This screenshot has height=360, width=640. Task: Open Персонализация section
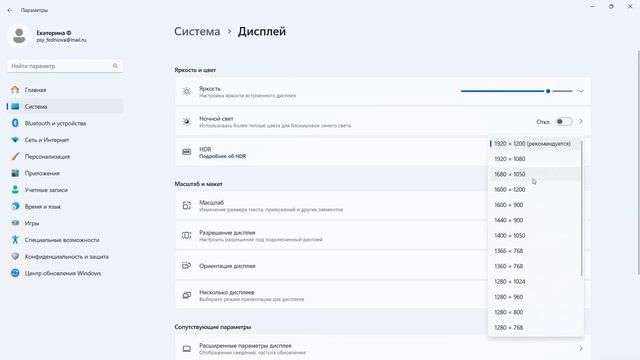(x=65, y=156)
